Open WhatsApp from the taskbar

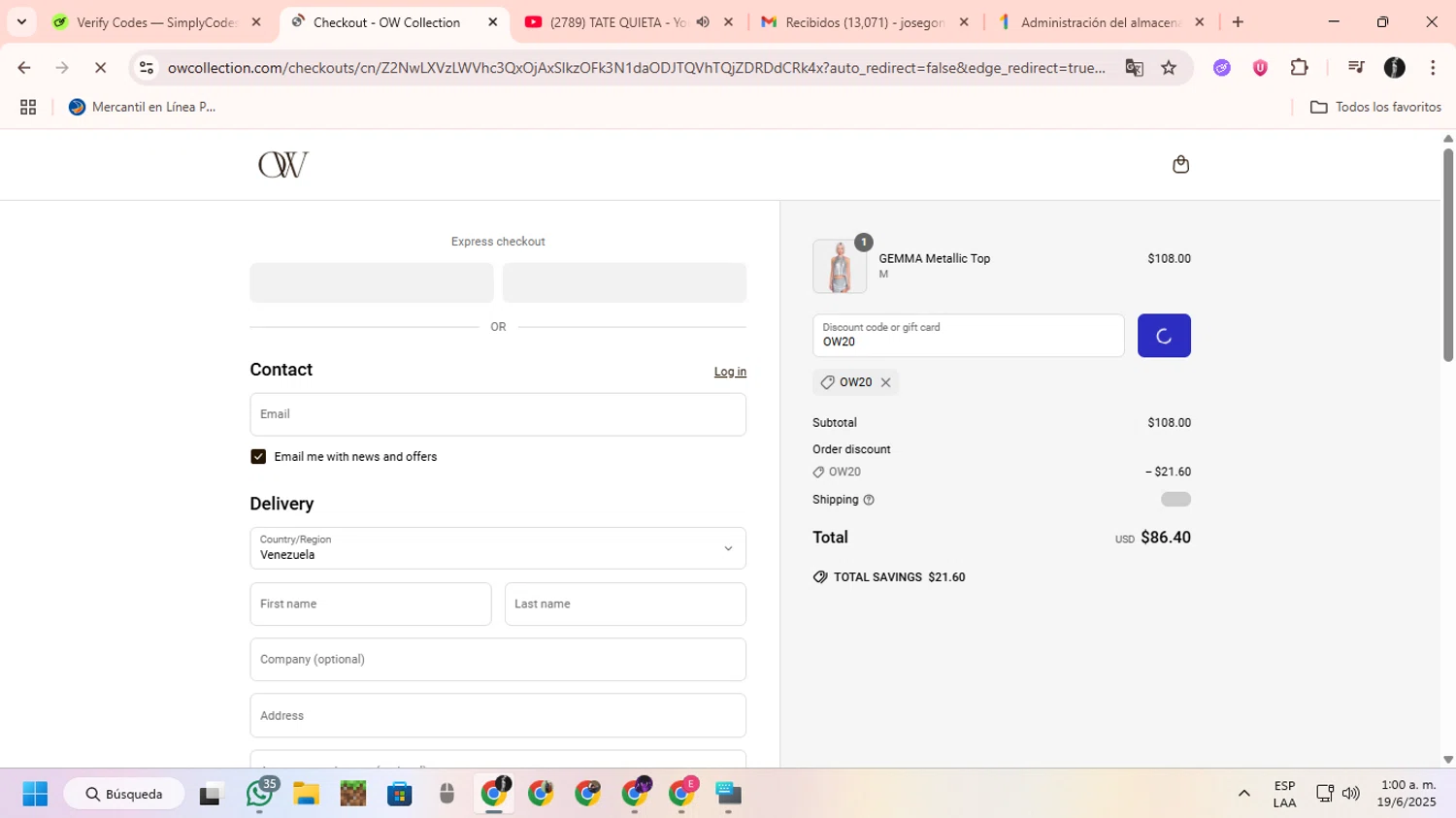259,794
